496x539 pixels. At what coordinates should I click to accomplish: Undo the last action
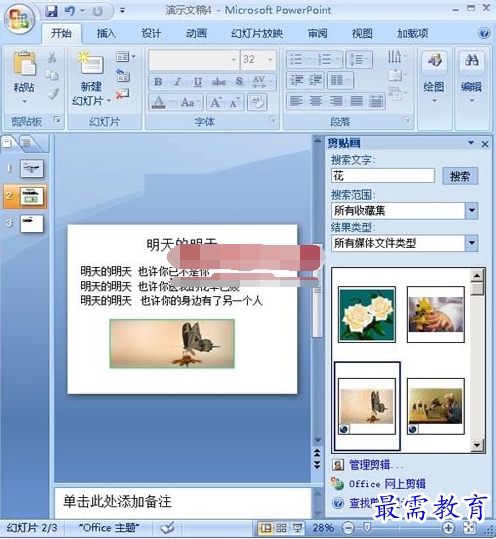(x=70, y=11)
